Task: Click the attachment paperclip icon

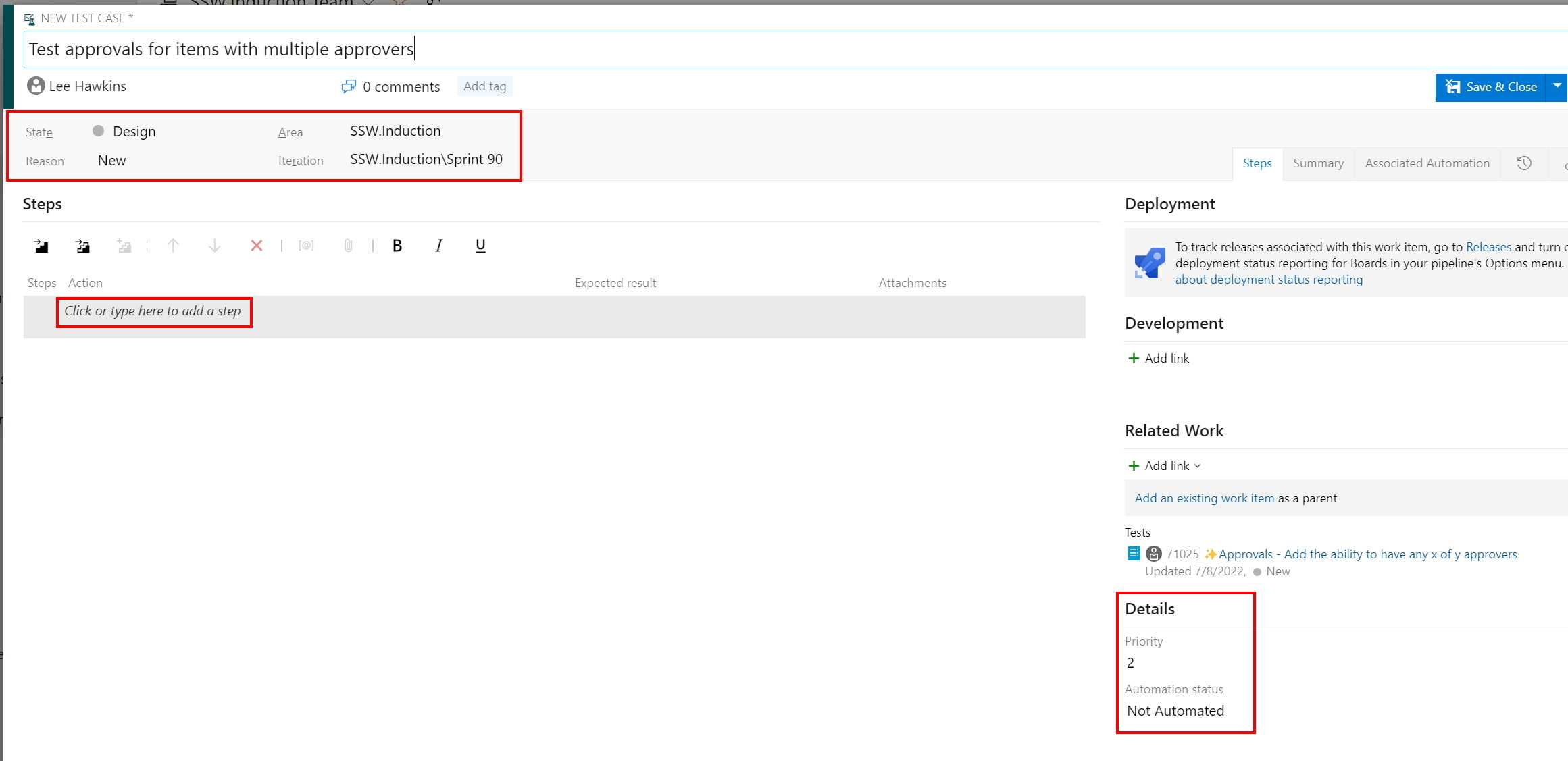Action: pyautogui.click(x=348, y=246)
